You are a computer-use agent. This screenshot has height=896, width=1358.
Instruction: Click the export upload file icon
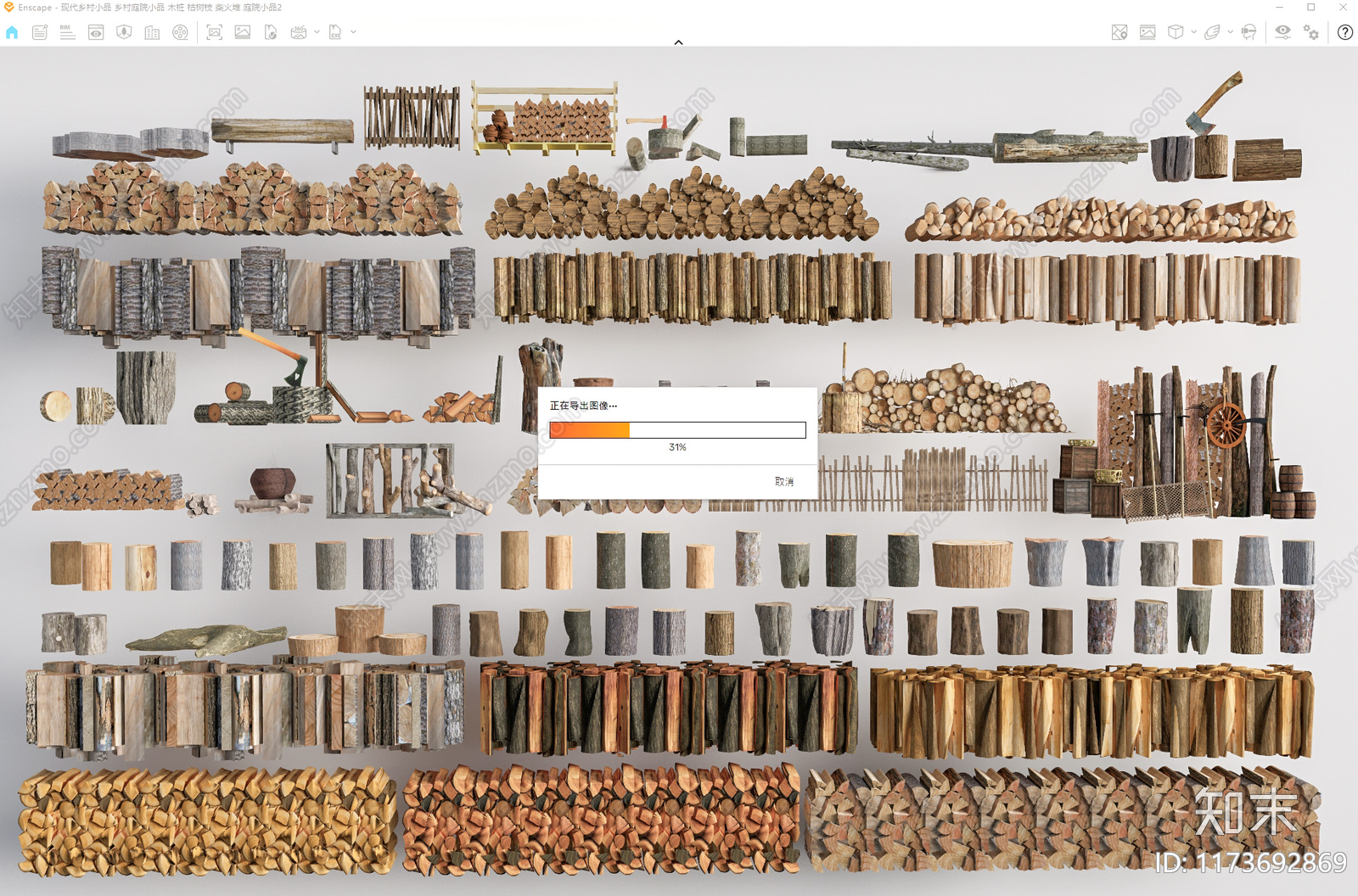tap(271, 32)
